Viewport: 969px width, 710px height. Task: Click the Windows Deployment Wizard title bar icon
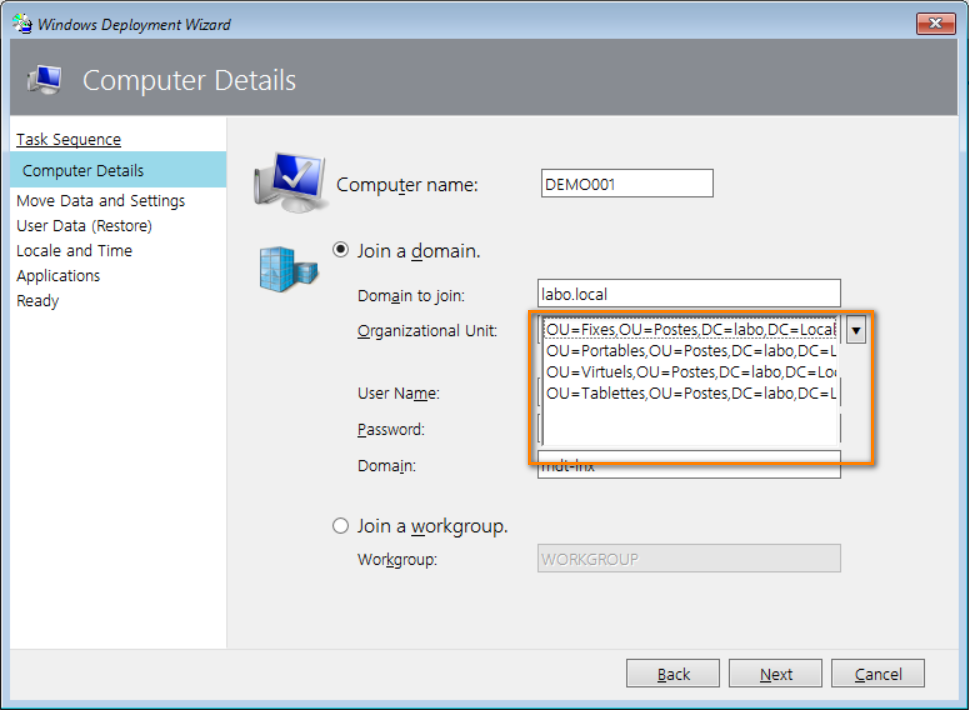[x=22, y=23]
